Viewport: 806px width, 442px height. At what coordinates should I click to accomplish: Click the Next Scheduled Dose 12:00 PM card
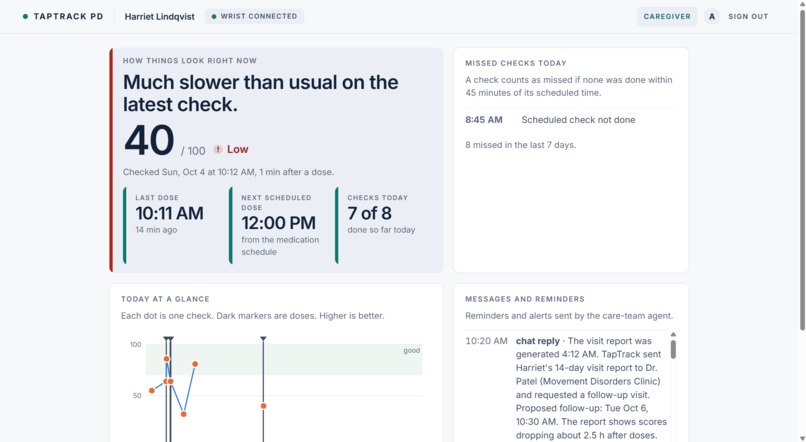[x=278, y=225]
